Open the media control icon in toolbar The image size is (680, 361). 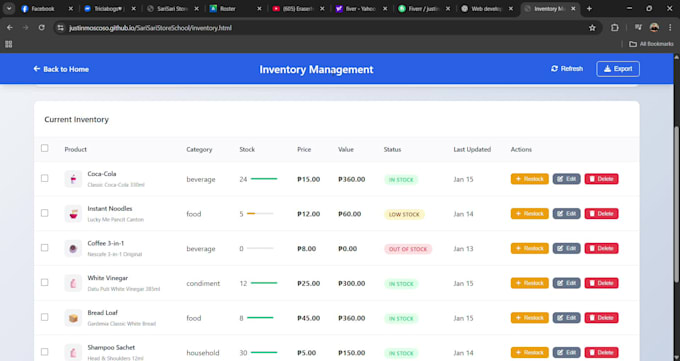pyautogui.click(x=638, y=28)
